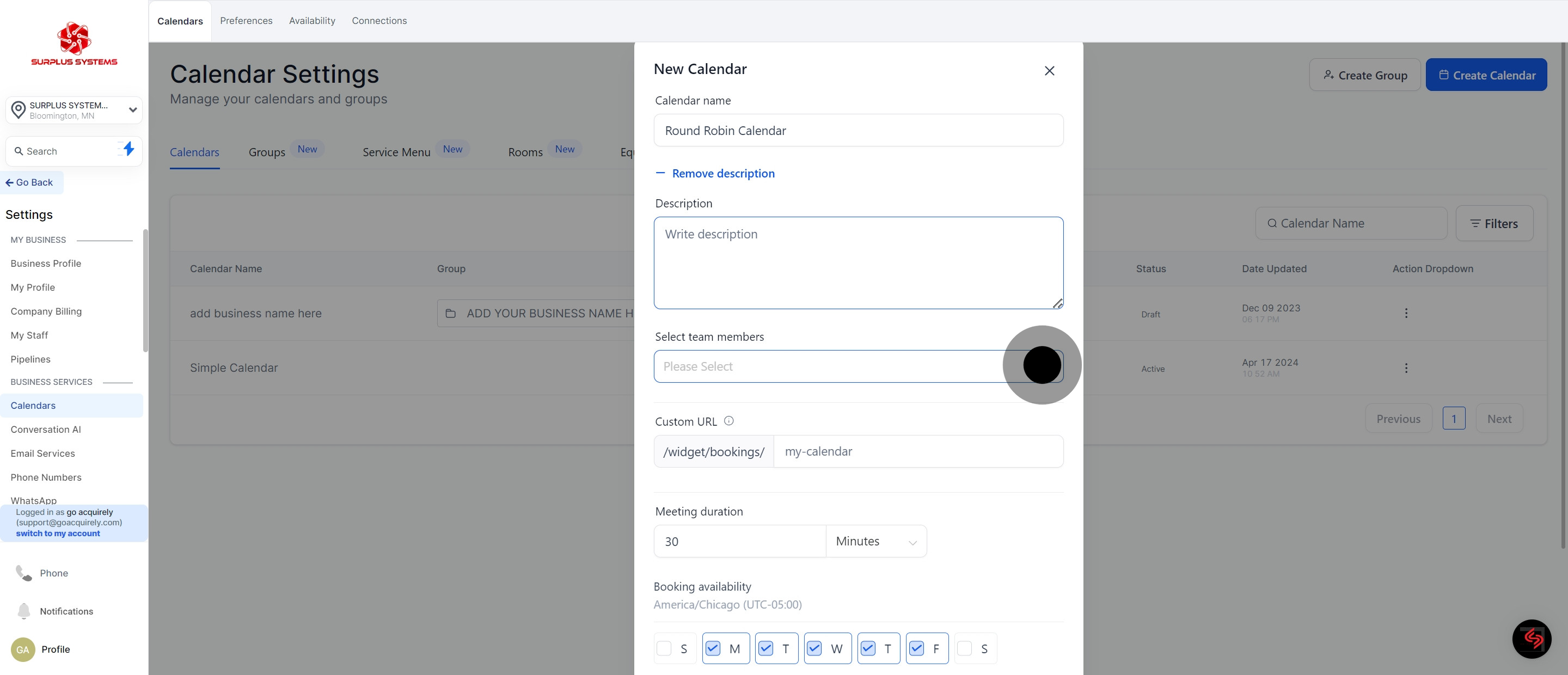The height and width of the screenshot is (675, 1568).
Task: Open Notifications bell in sidebar
Action: click(x=24, y=610)
